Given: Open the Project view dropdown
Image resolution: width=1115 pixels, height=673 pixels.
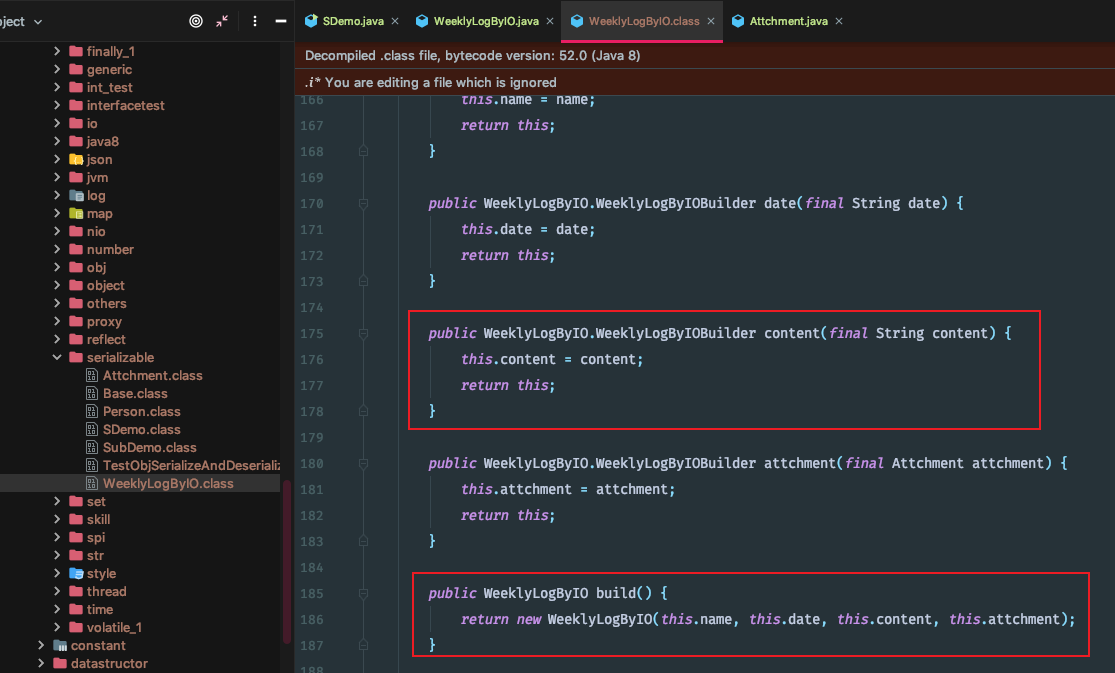Looking at the screenshot, I should point(38,22).
